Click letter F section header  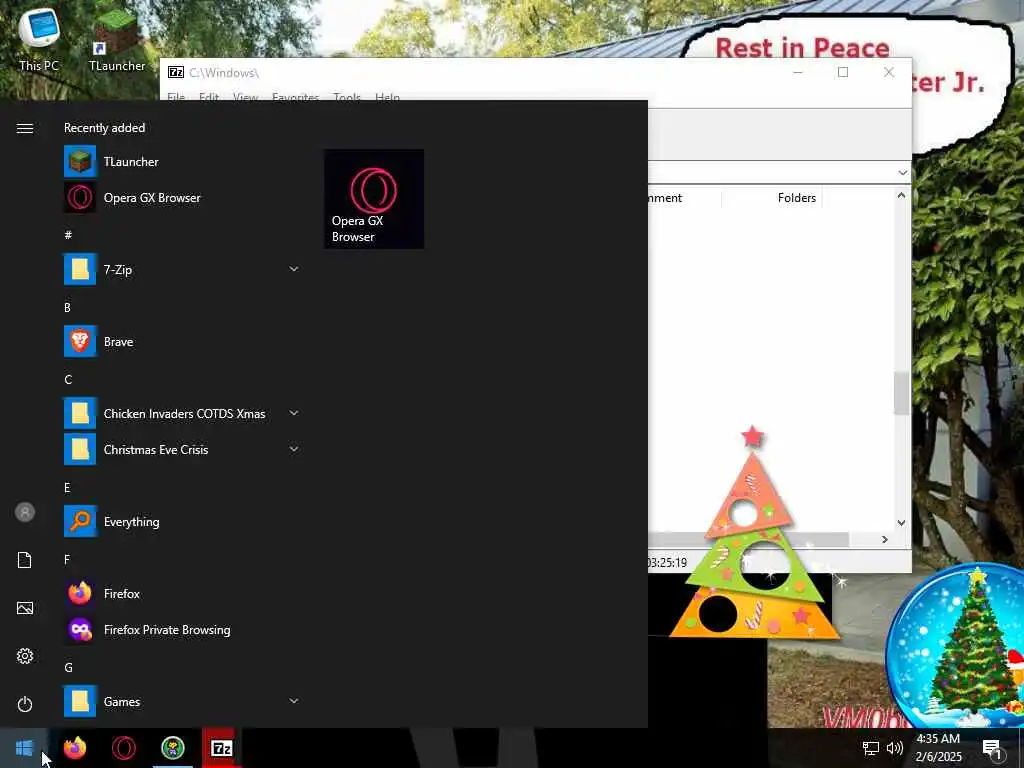coord(67,560)
